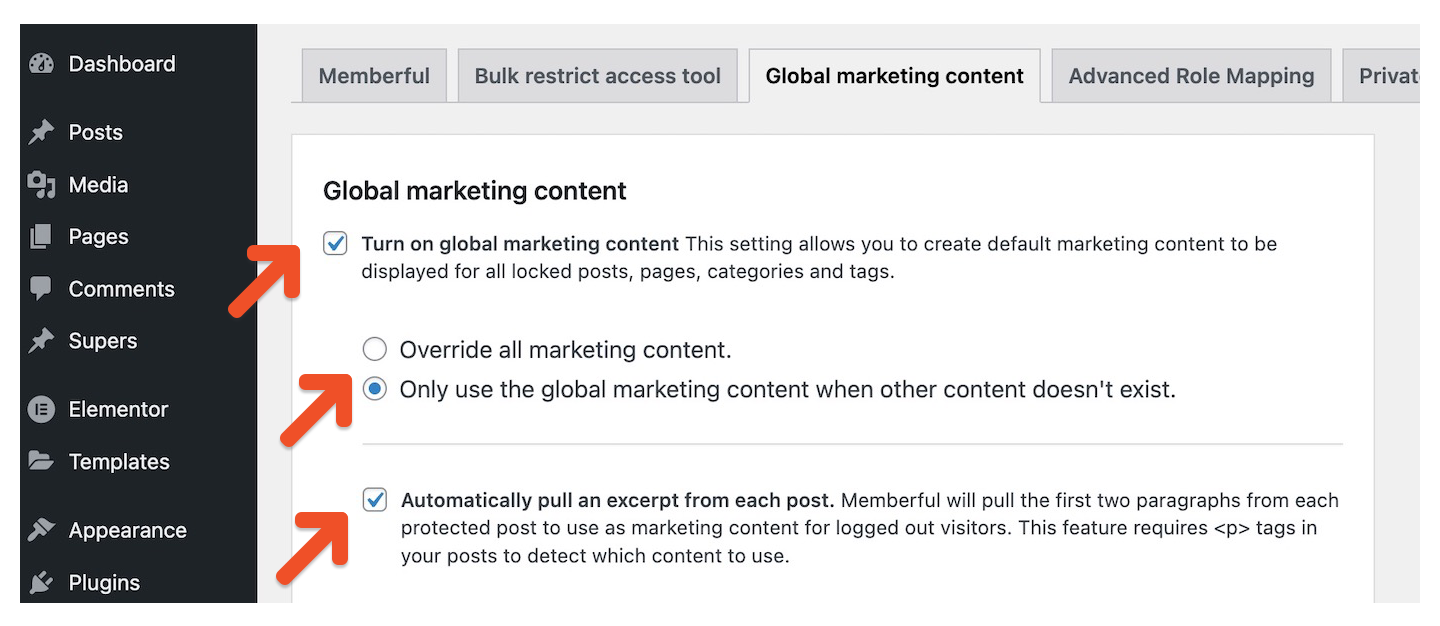The height and width of the screenshot is (626, 1440).
Task: Click the Appearance paintbrush icon
Action: pos(41,530)
